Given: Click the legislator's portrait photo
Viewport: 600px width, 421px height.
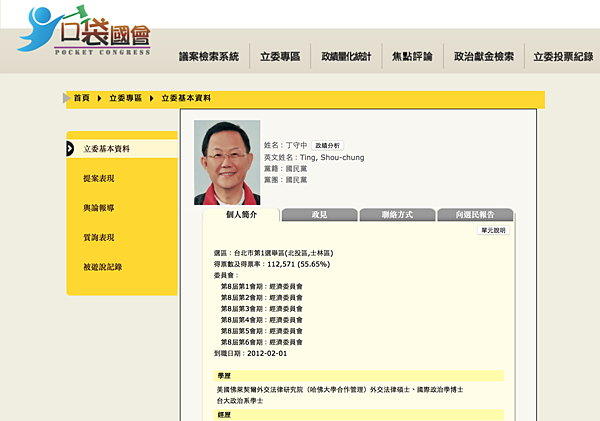Looking at the screenshot, I should pos(226,163).
